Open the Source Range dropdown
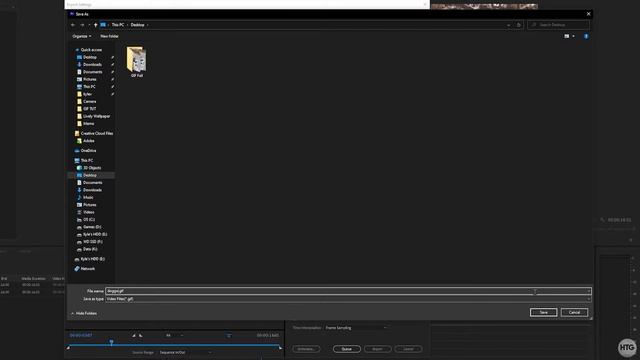The image size is (640, 360). (x=185, y=352)
